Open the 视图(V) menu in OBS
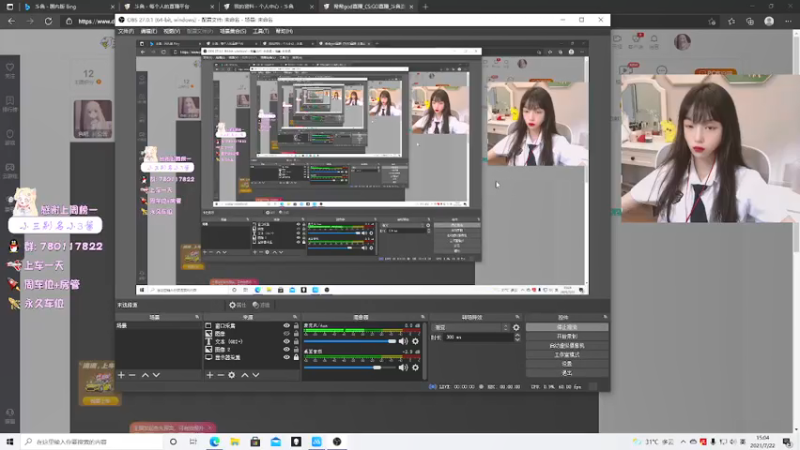This screenshot has width=800, height=450. click(171, 31)
